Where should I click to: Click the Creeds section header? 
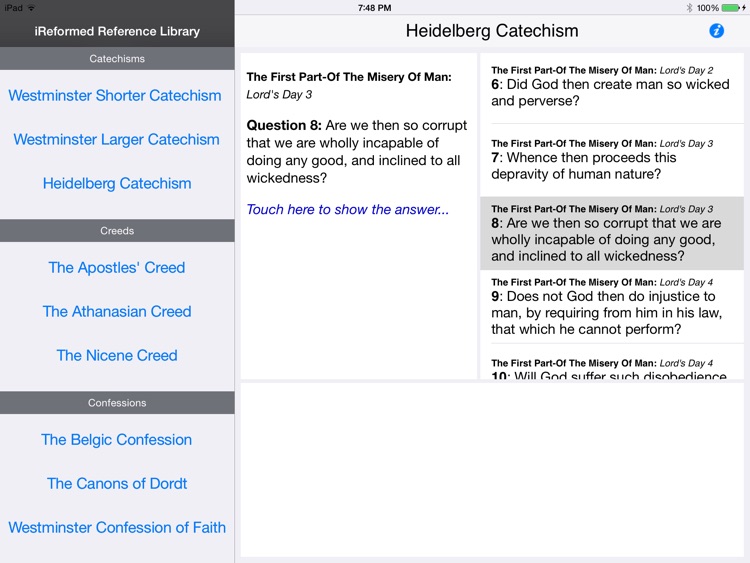117,231
